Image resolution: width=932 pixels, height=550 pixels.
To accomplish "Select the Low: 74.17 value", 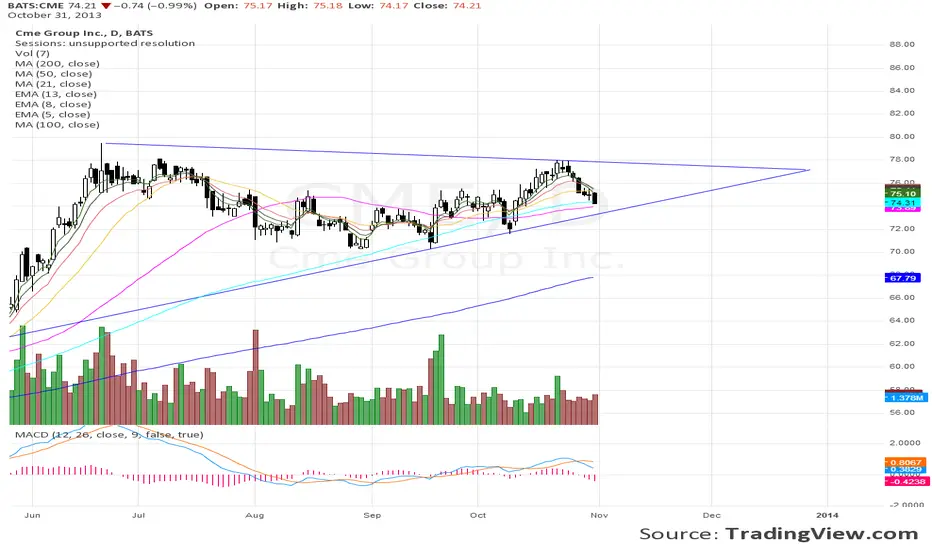I will click(379, 5).
